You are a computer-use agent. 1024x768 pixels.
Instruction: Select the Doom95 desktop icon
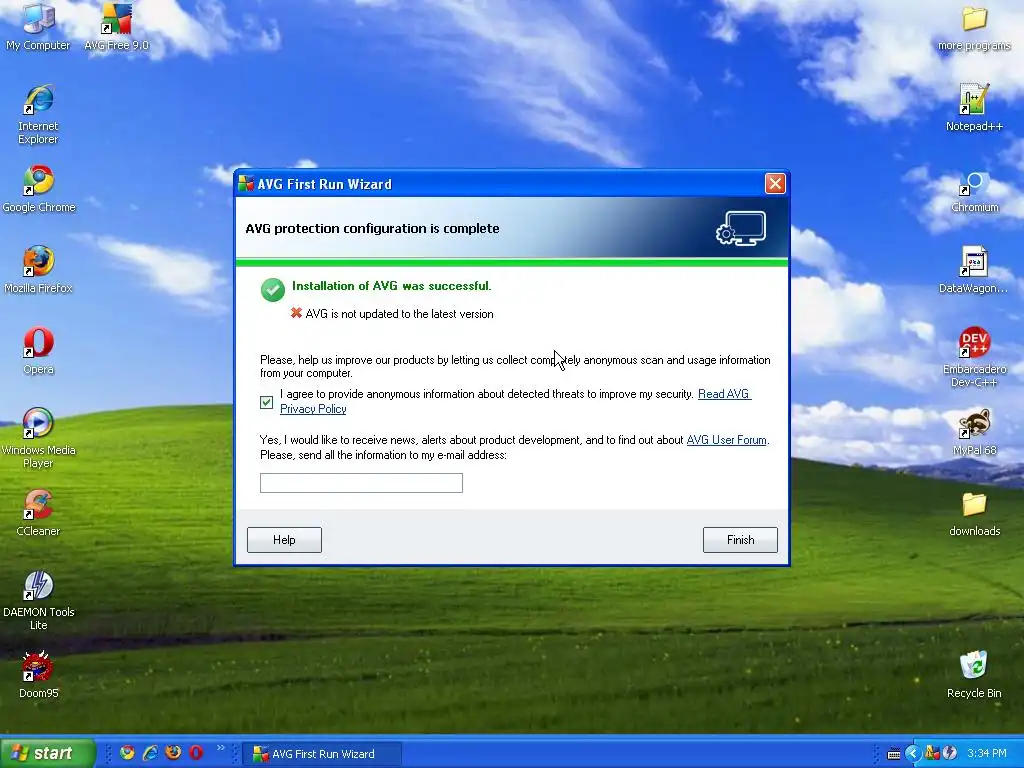[38, 675]
